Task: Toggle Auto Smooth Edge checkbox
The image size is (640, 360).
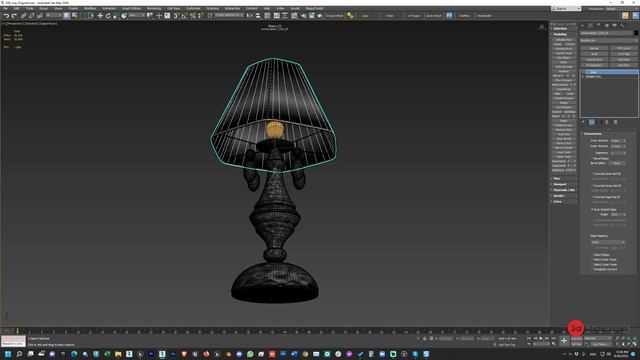Action: pyautogui.click(x=592, y=209)
